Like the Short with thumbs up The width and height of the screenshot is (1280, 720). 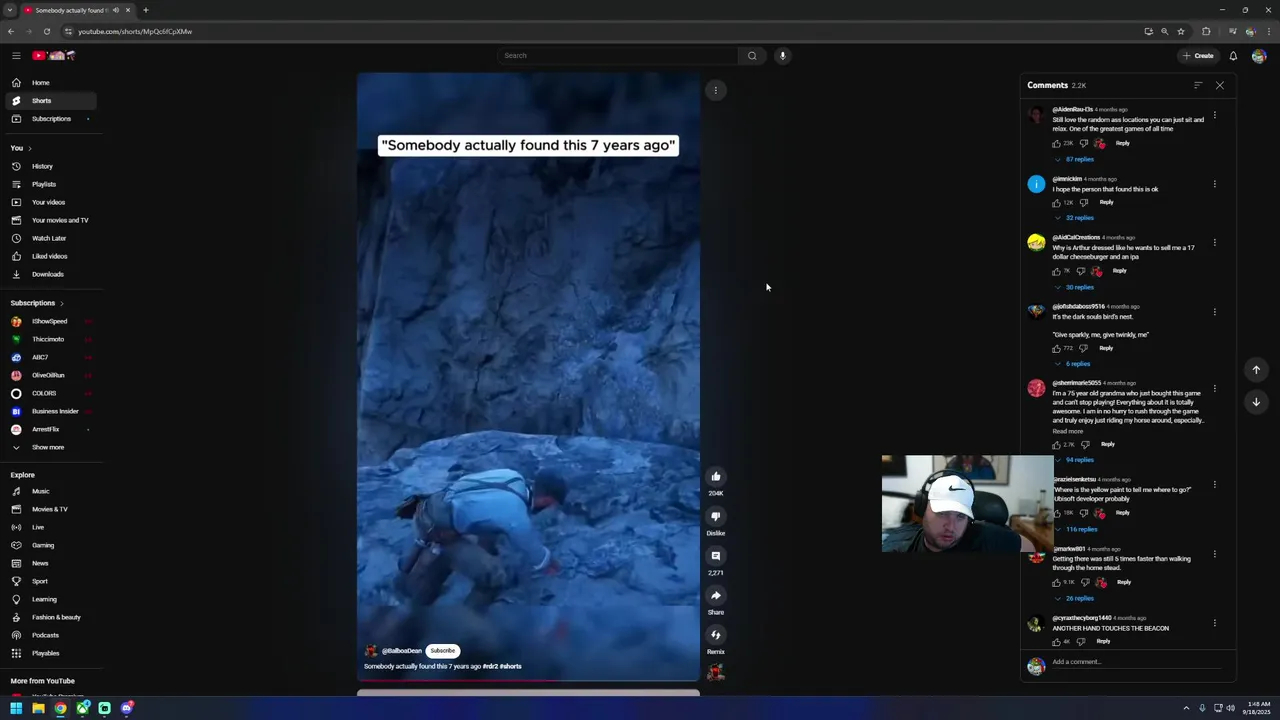(x=716, y=477)
